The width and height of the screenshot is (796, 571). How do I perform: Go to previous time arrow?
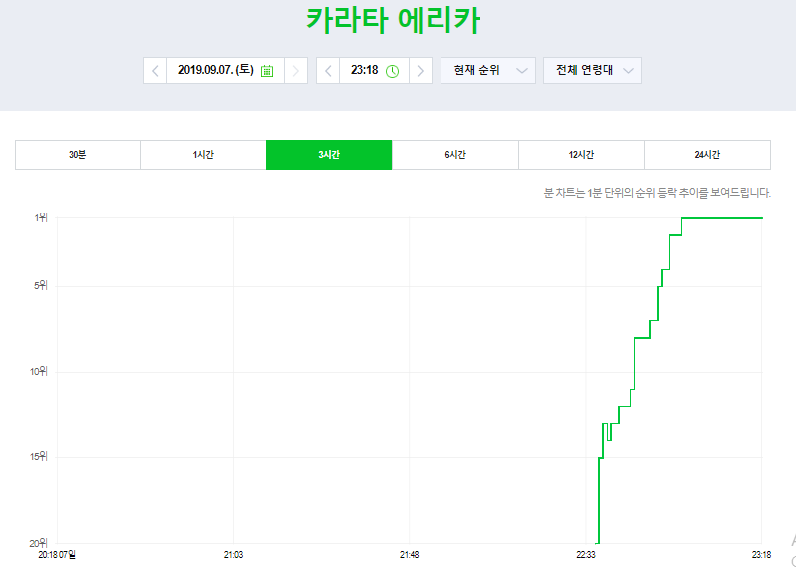(x=328, y=71)
